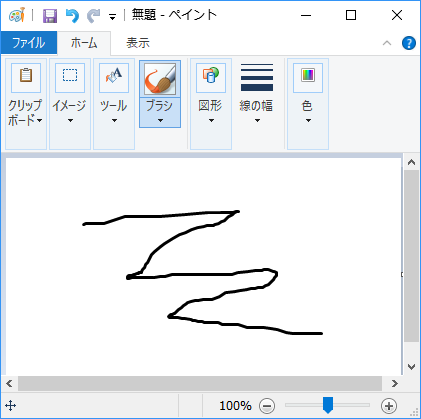
Task: Open the blue help question mark
Action: pos(409,43)
